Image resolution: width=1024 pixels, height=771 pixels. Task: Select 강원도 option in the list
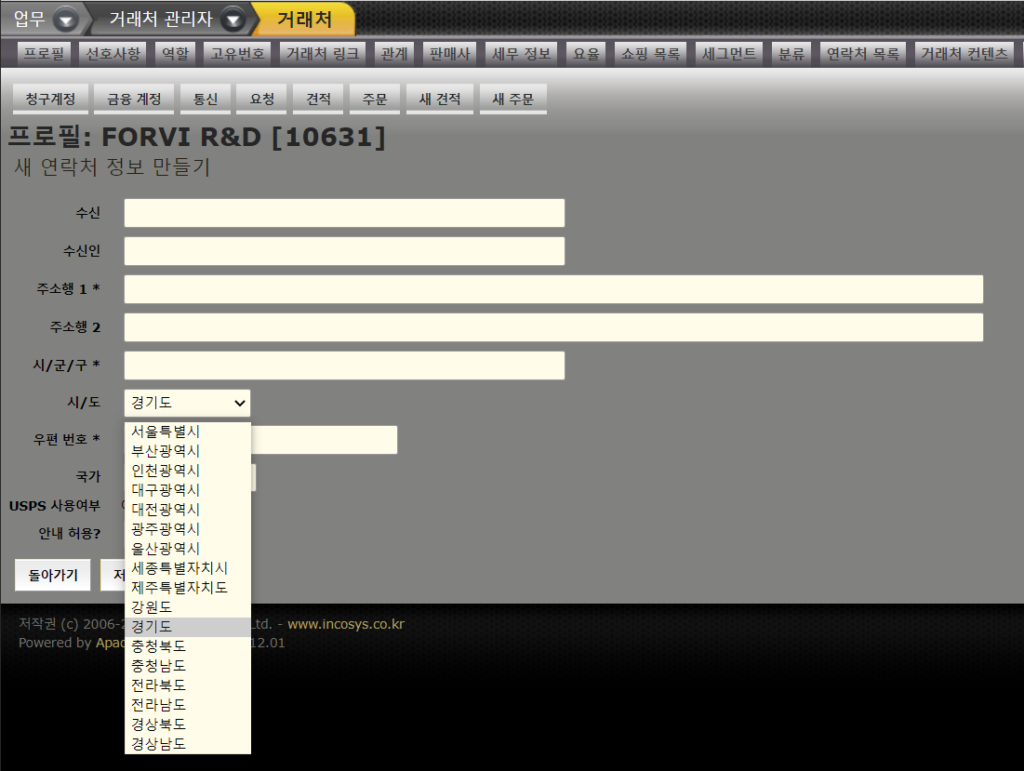(x=152, y=607)
